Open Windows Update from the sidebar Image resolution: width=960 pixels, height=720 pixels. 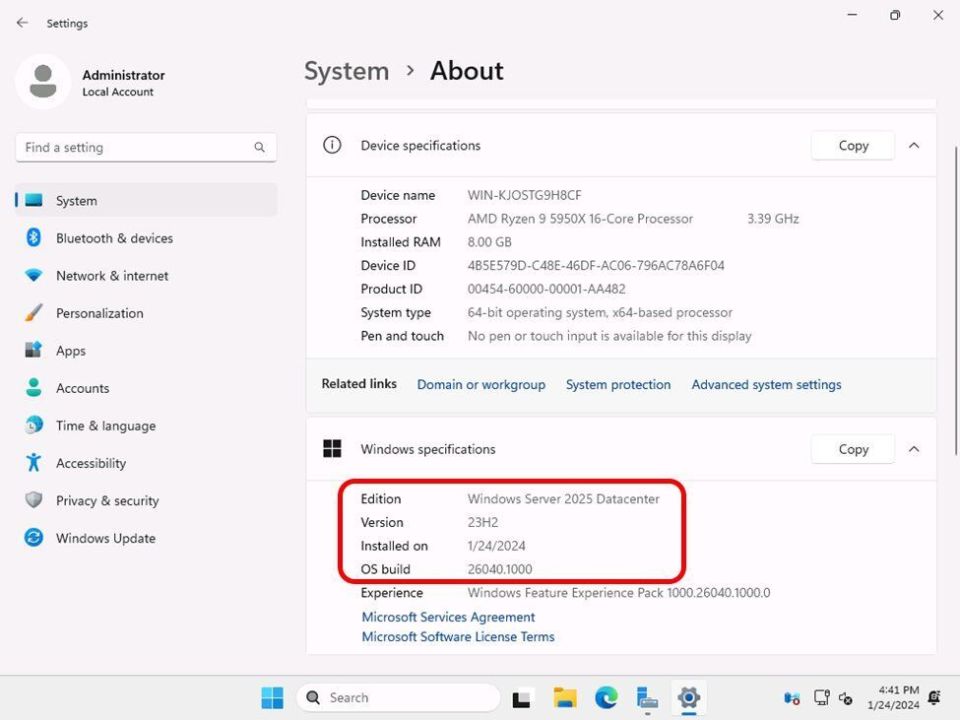click(103, 538)
